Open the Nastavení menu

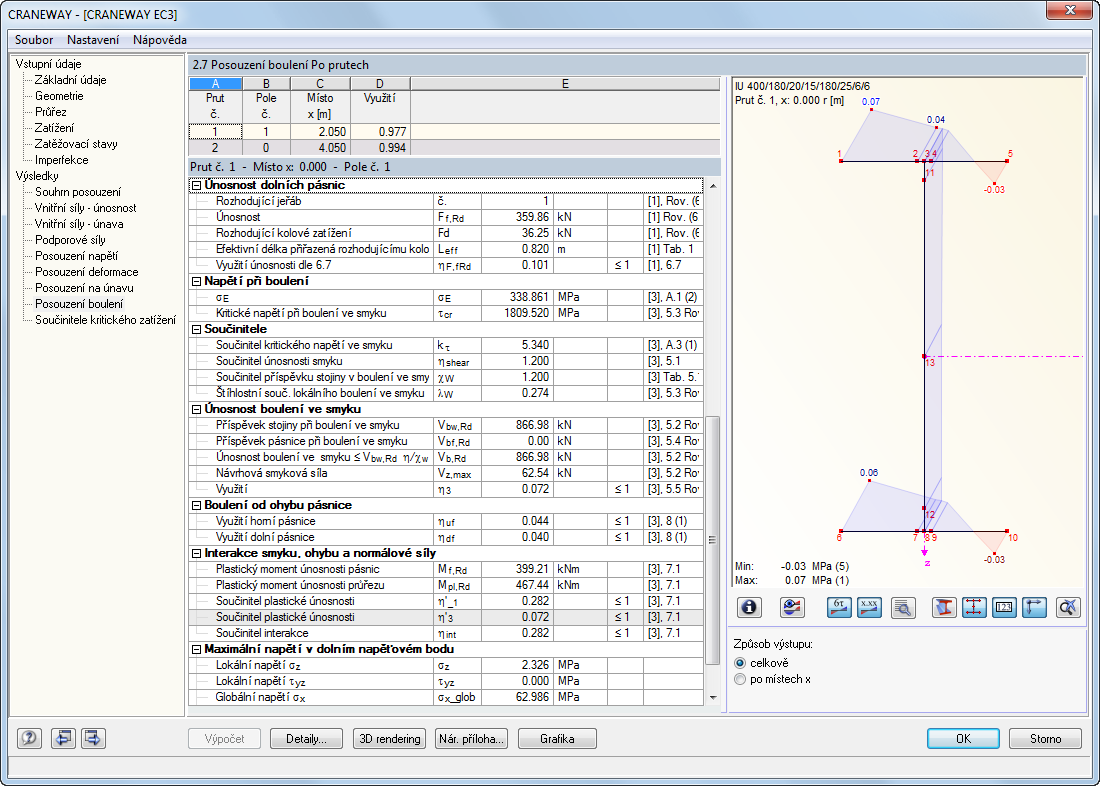point(93,40)
